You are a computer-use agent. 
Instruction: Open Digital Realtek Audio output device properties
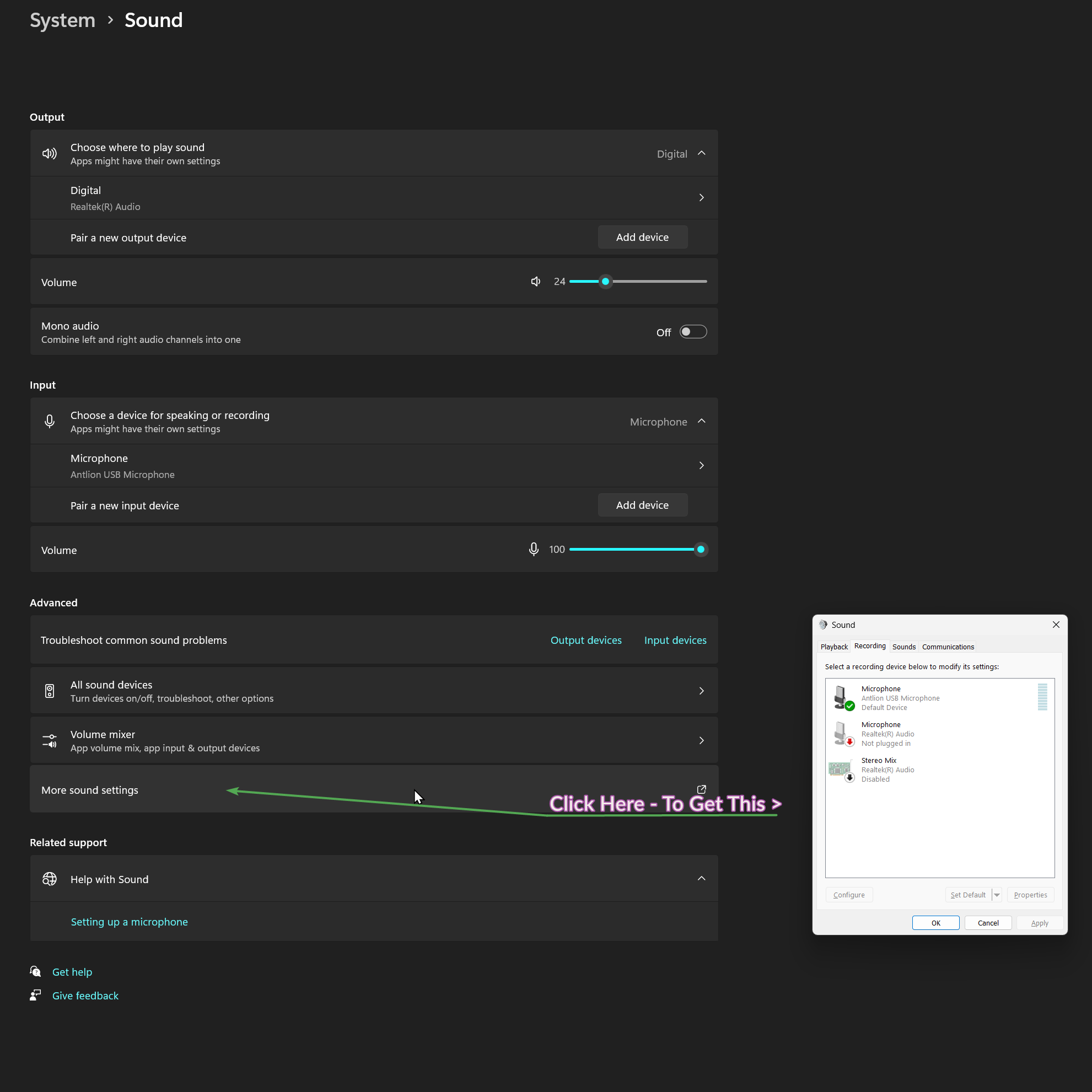(x=374, y=198)
